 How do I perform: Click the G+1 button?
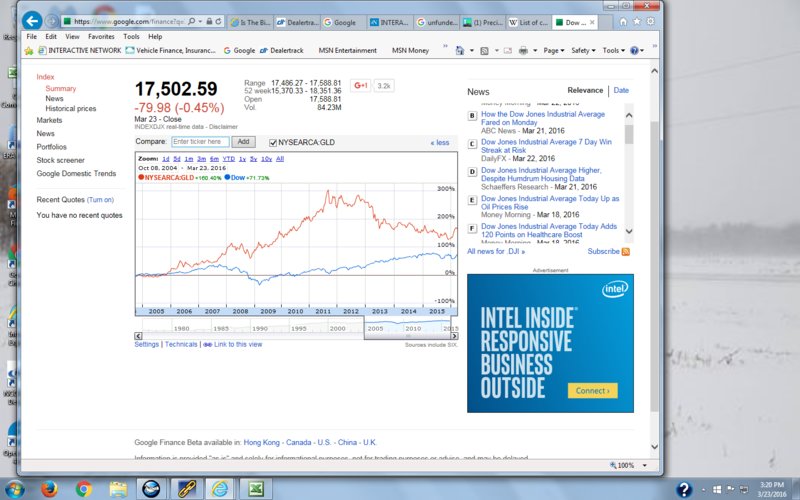[x=361, y=86]
